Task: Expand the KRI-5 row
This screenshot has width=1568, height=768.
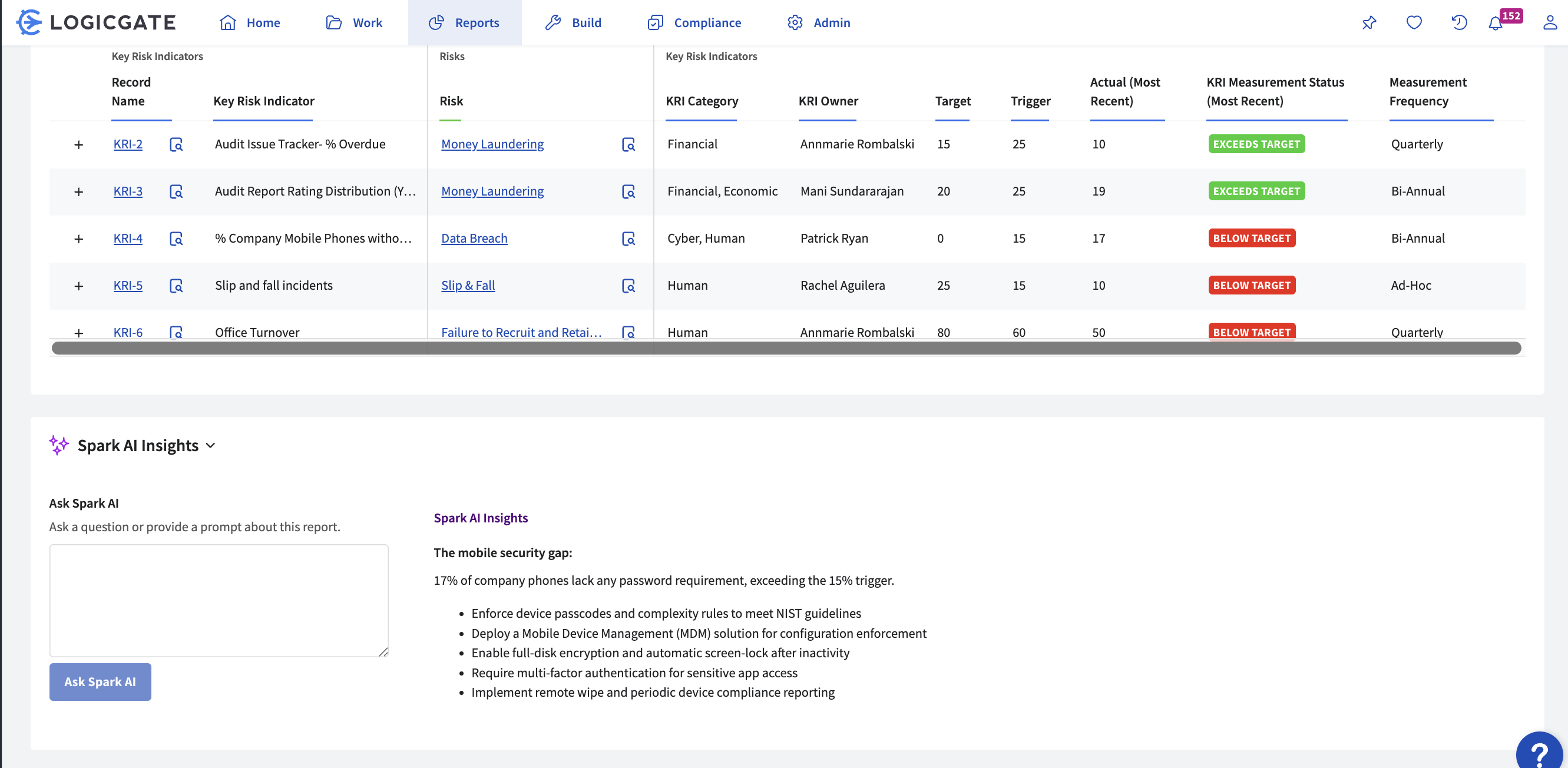Action: (x=78, y=286)
